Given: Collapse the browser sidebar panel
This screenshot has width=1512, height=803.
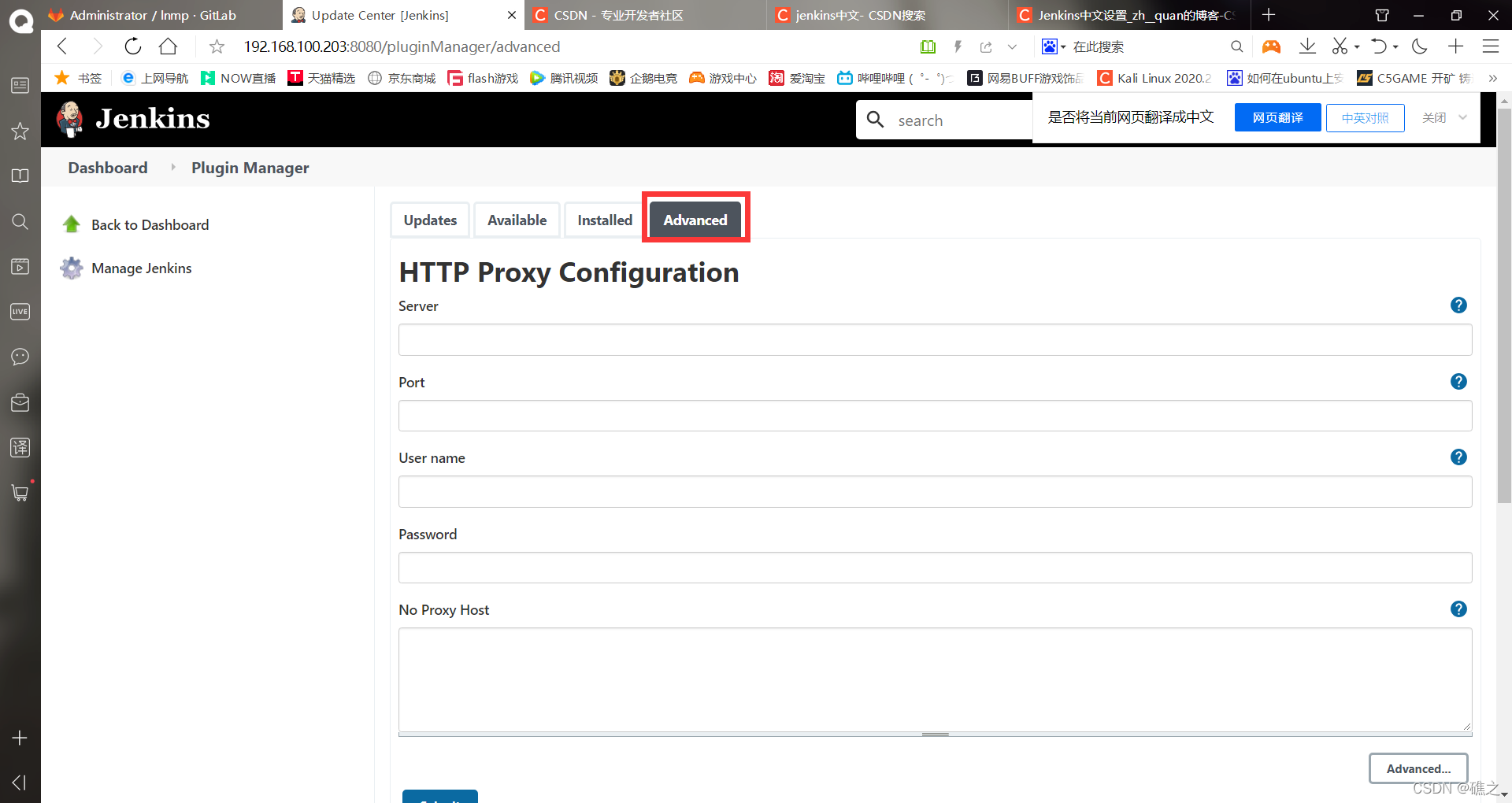Looking at the screenshot, I should [20, 782].
